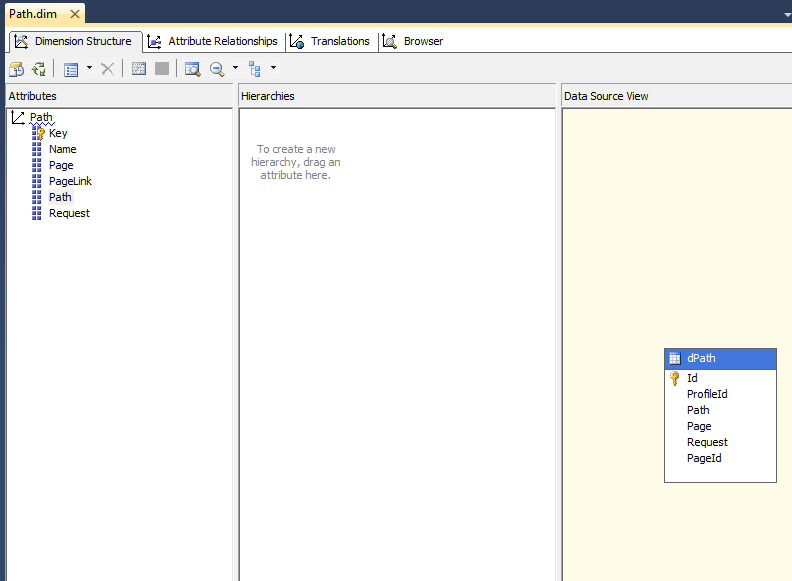This screenshot has height=581, width=792.
Task: Click the Add Business Intelligence toolbar icon
Action: click(16, 69)
